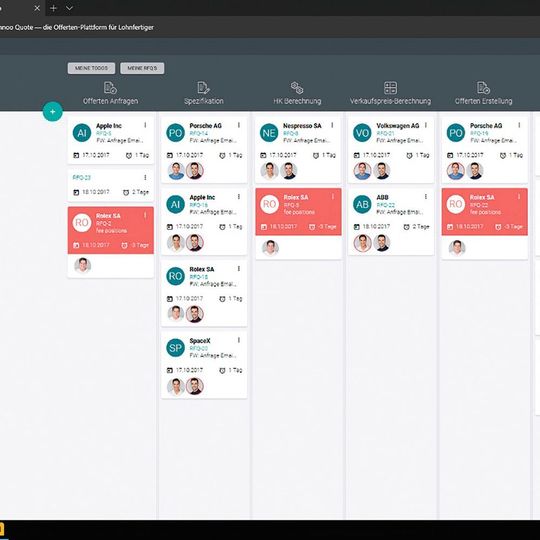The height and width of the screenshot is (540, 540).
Task: Click the Offerten Erstellung column icon
Action: 483,87
